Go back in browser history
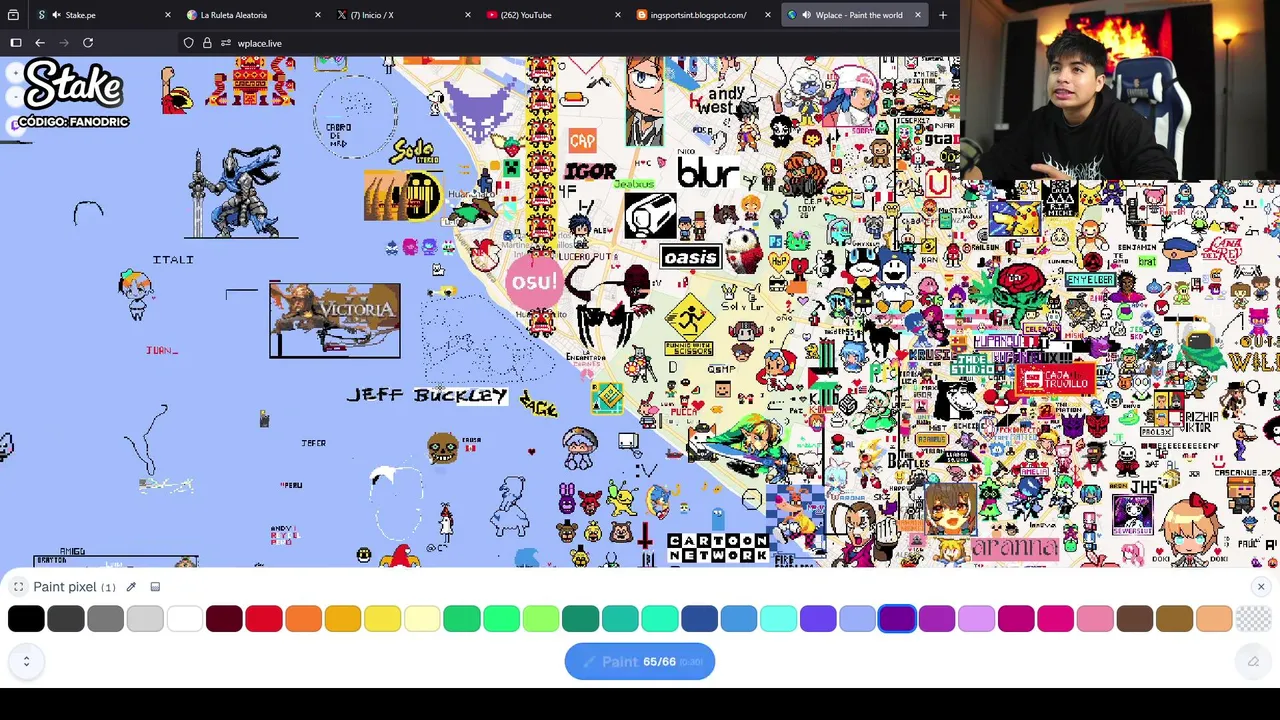This screenshot has width=1280, height=720. (40, 43)
